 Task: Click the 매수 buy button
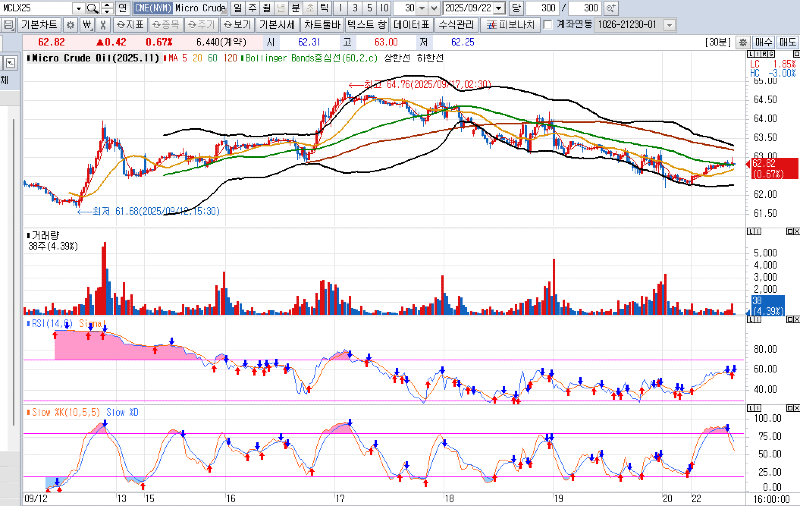tap(762, 42)
